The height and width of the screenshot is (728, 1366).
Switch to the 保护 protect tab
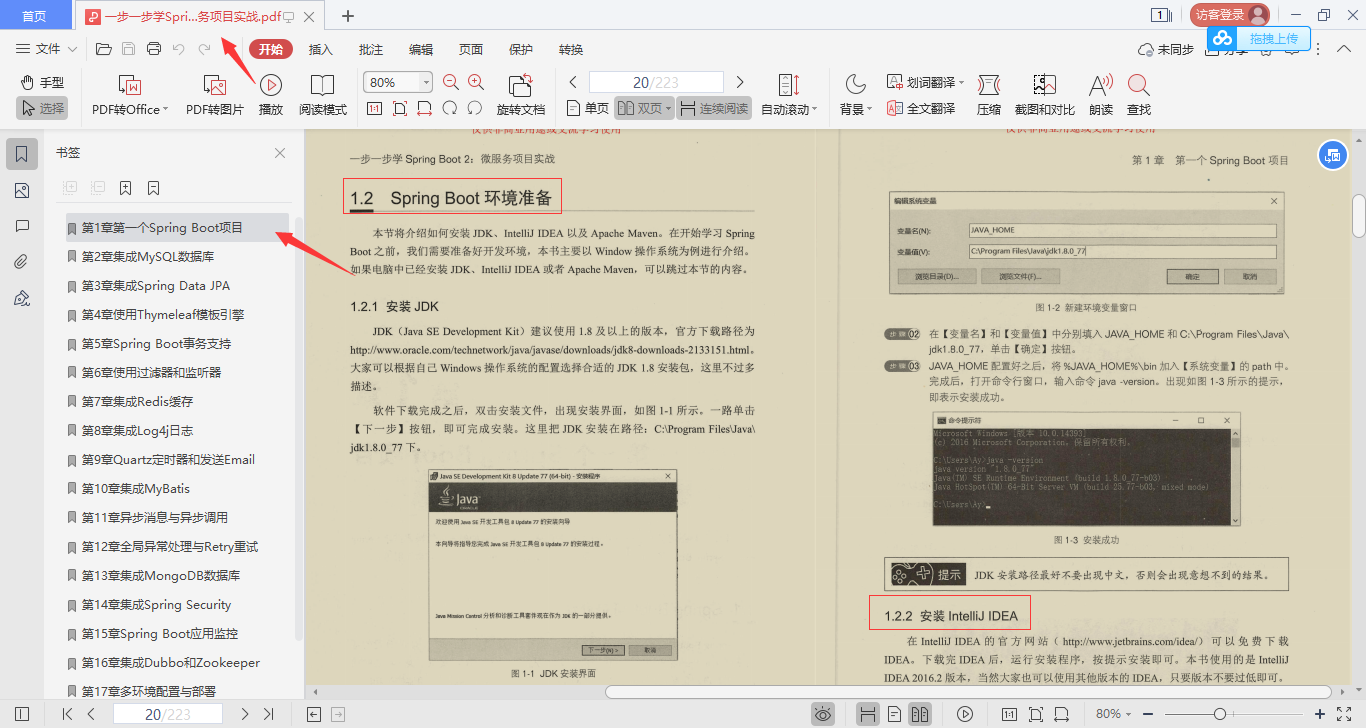coord(521,49)
